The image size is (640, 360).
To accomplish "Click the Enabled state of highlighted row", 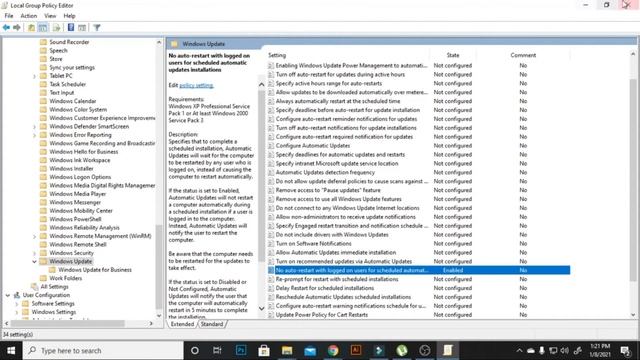I will [x=453, y=270].
